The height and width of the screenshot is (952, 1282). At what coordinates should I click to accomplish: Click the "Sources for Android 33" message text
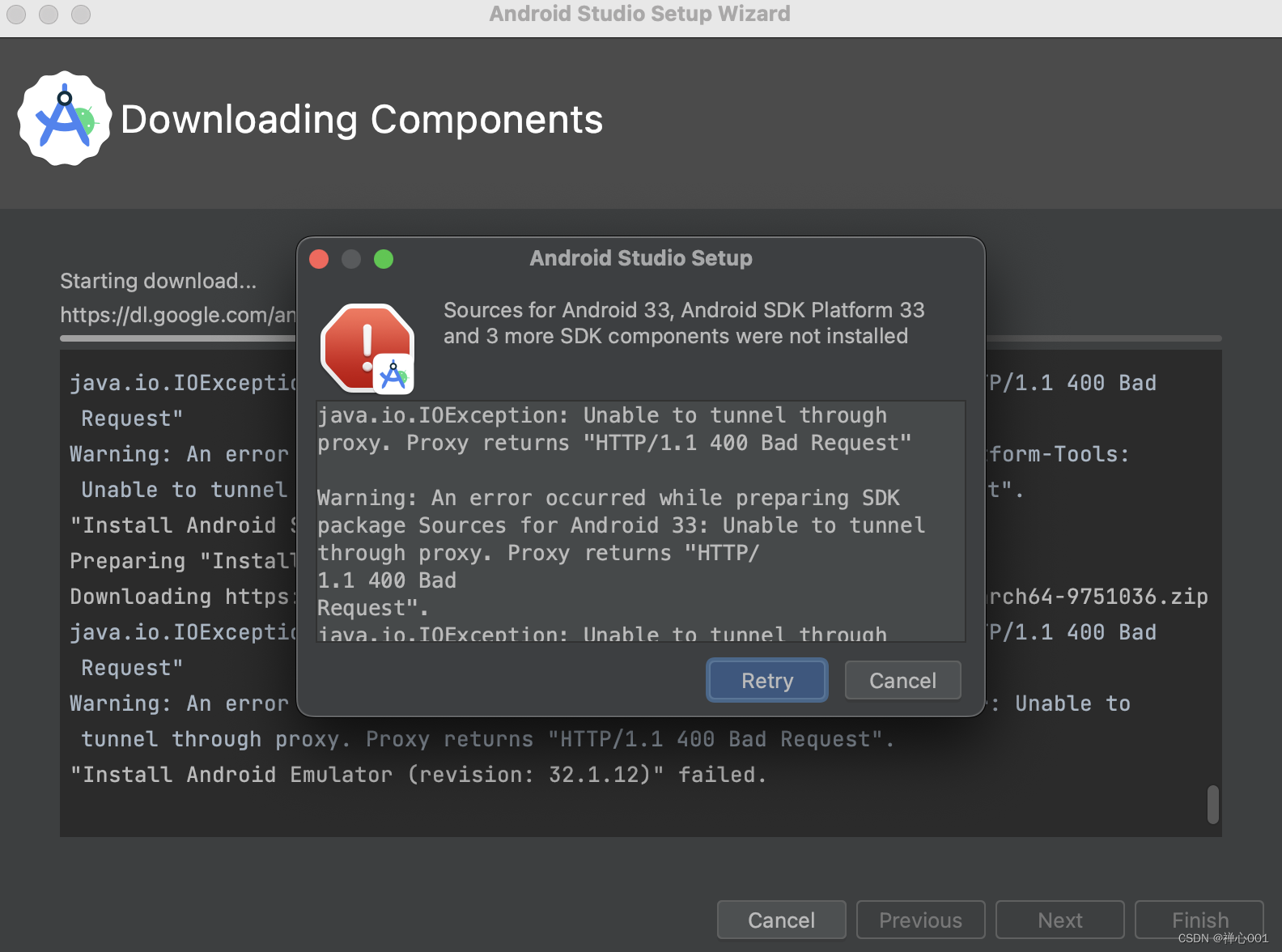click(x=683, y=323)
